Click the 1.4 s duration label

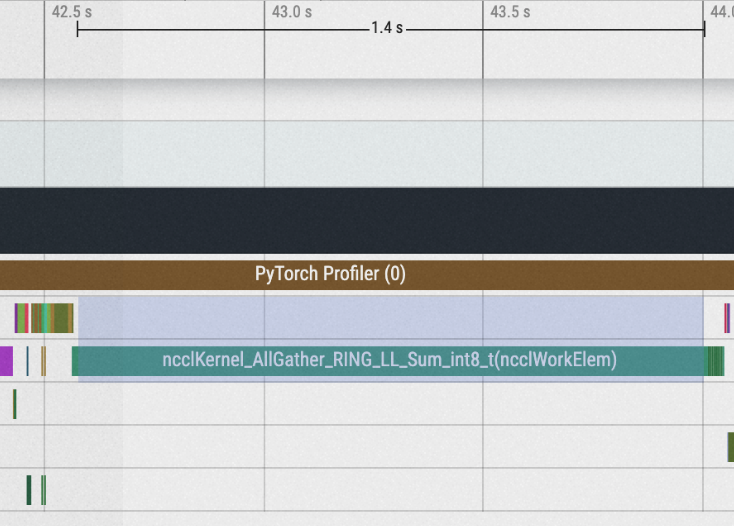click(x=387, y=28)
